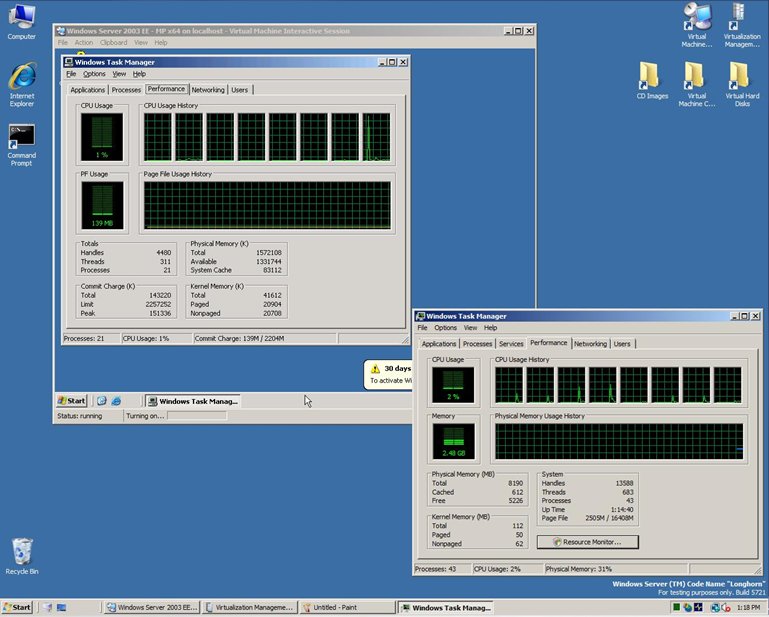Switch to Virtualization Manageme... taskbar button
This screenshot has height=617, width=769.
coord(249,608)
